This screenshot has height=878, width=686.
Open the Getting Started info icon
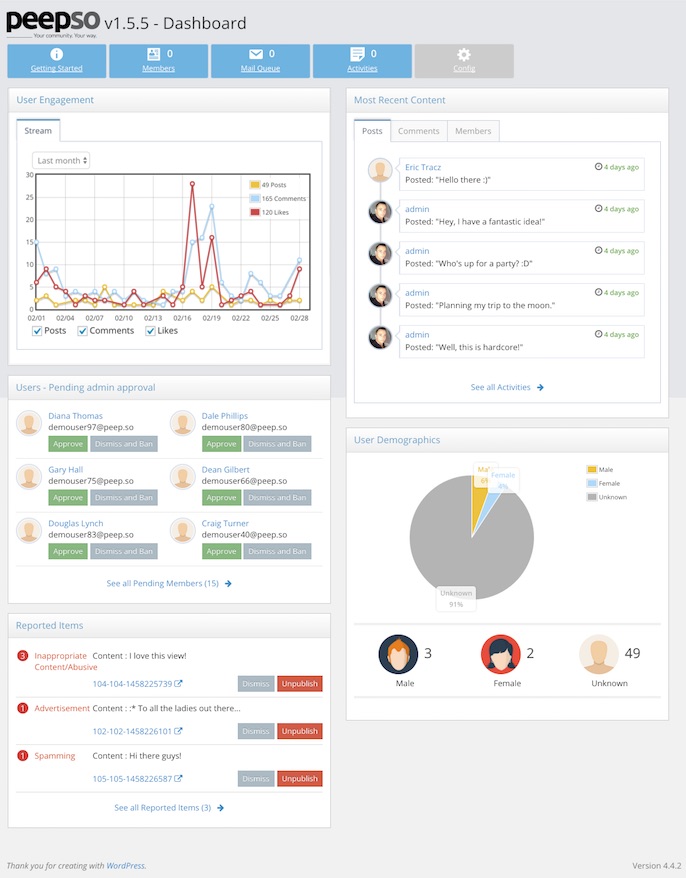click(x=57, y=54)
